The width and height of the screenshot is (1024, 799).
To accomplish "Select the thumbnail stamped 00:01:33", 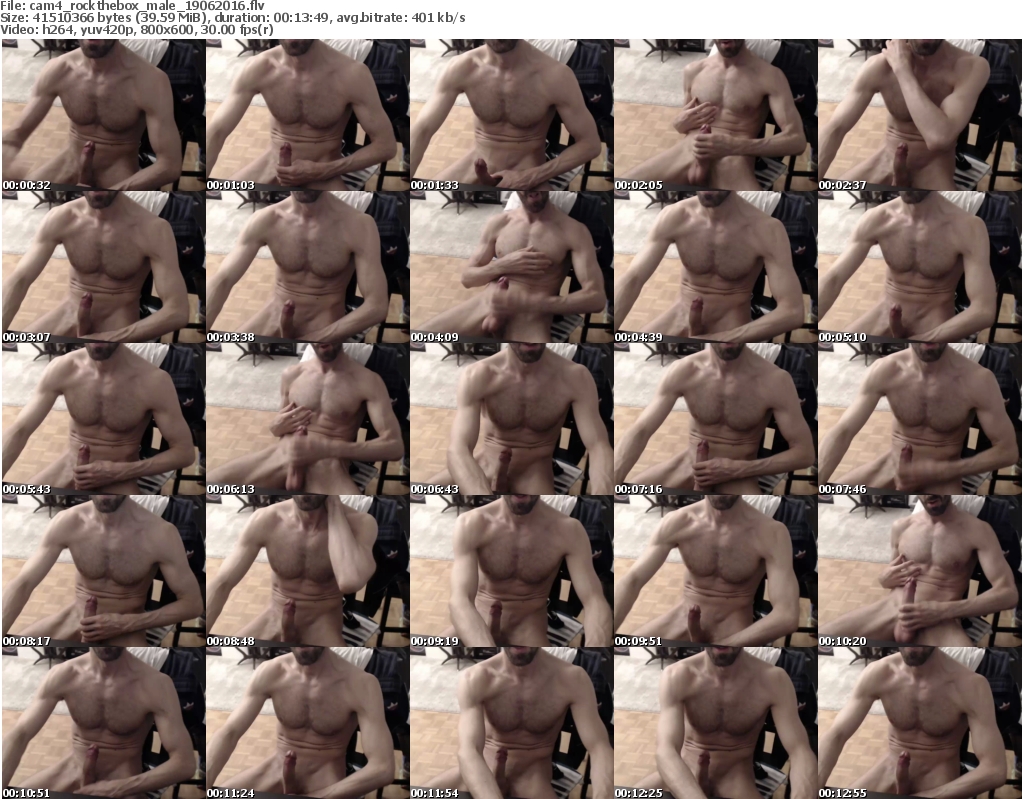I will 511,115.
